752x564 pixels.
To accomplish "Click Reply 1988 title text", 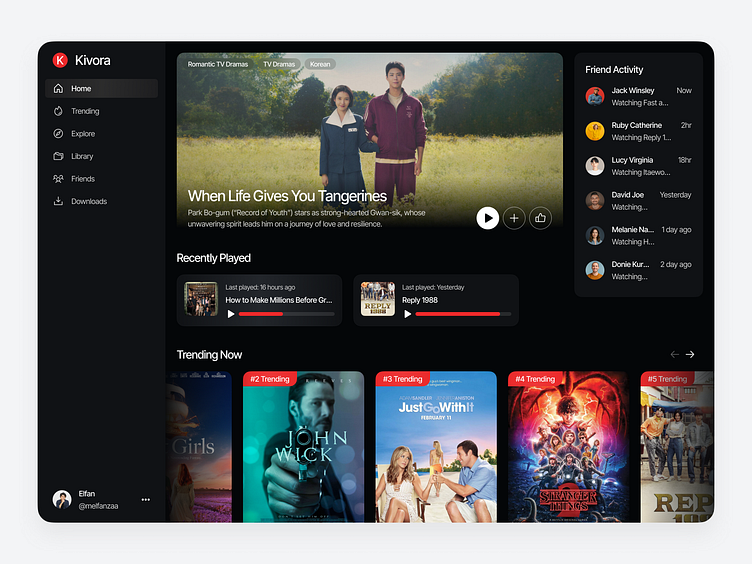I will click(420, 300).
